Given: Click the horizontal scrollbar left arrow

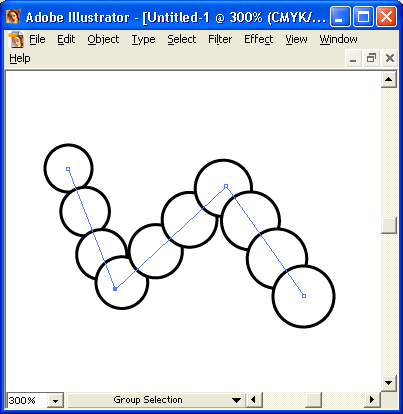Looking at the screenshot, I should tap(254, 399).
